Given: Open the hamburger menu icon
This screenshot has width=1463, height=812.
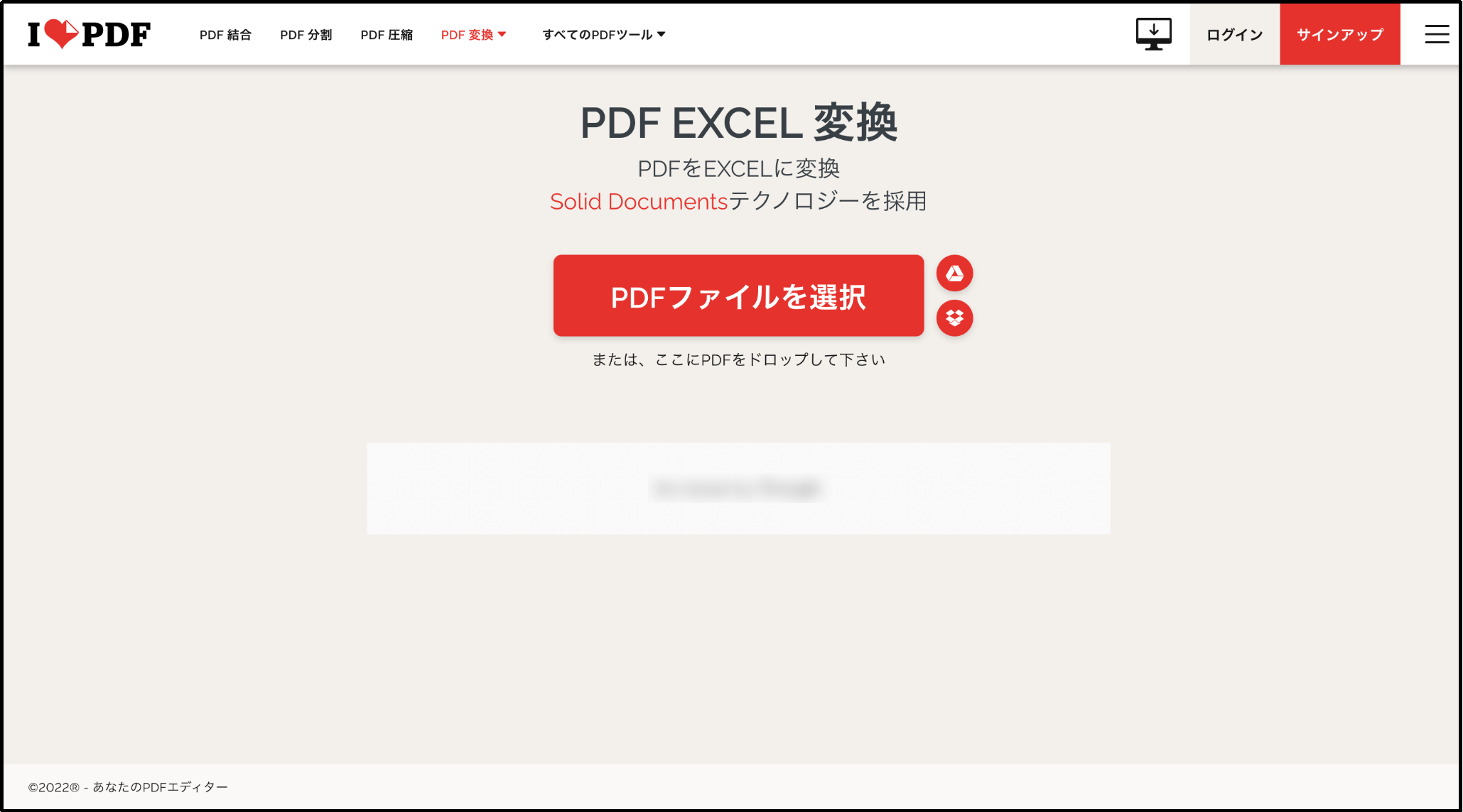Looking at the screenshot, I should pos(1437,34).
